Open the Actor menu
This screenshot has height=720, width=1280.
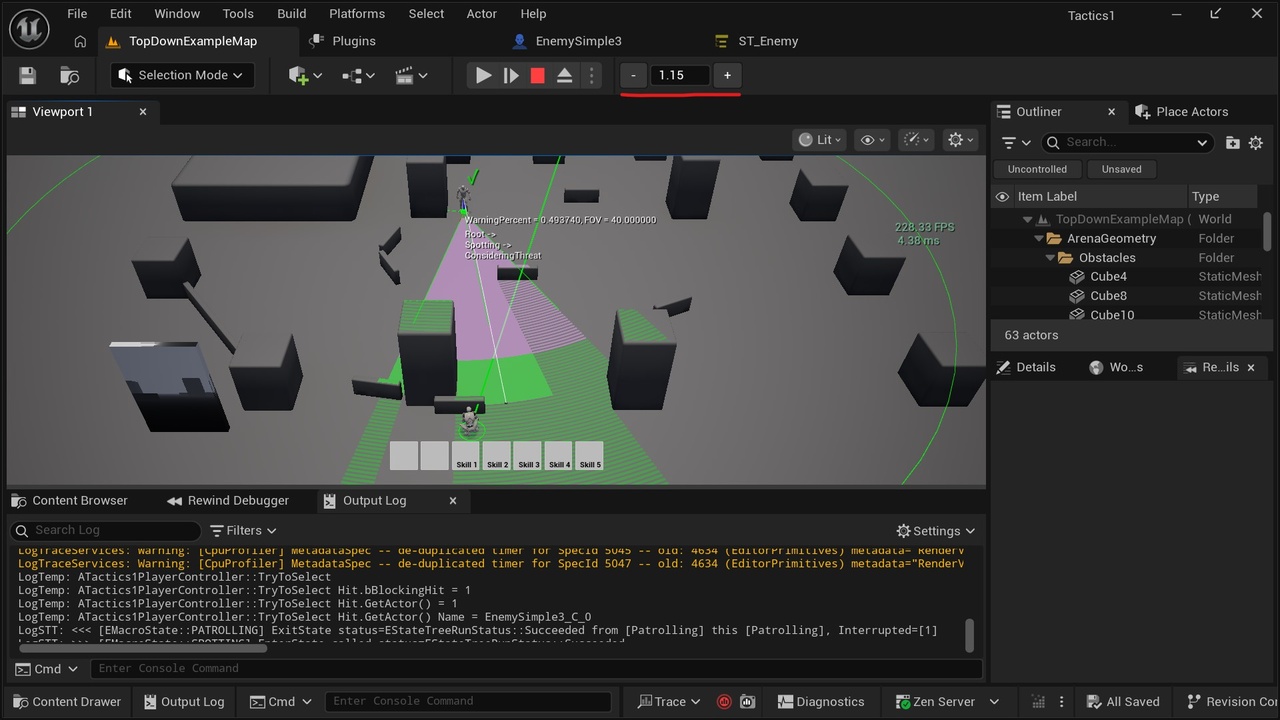[x=481, y=13]
